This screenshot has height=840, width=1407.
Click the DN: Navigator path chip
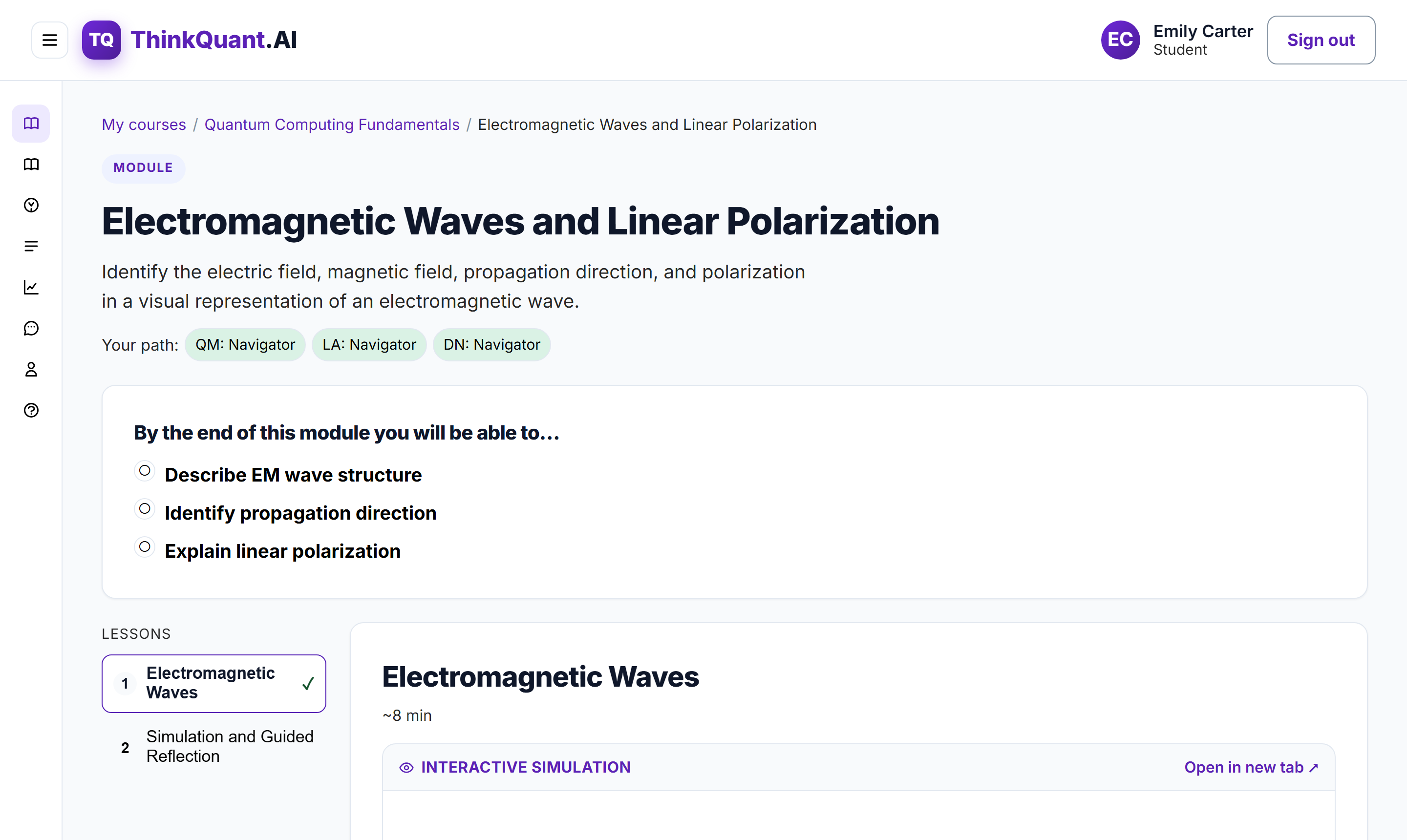(x=491, y=345)
